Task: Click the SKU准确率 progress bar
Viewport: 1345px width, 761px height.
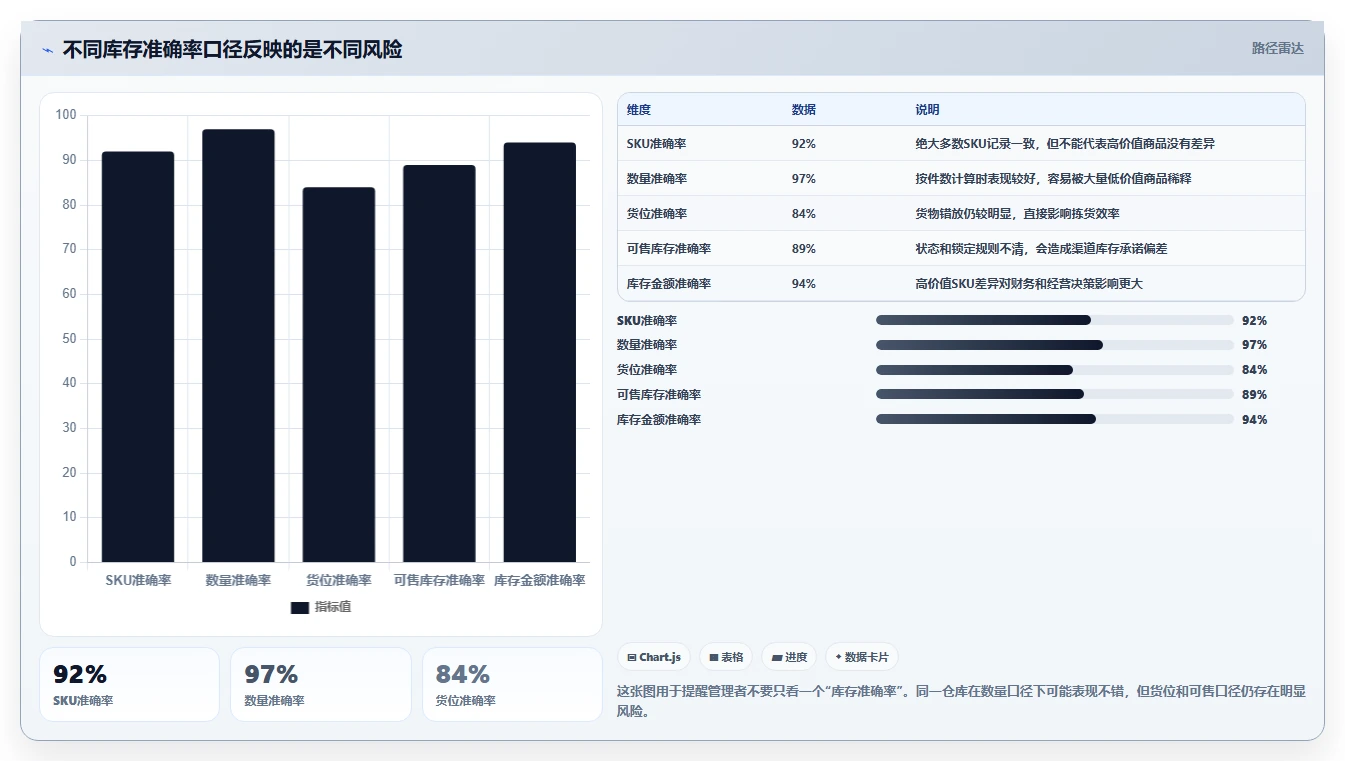Action: [1054, 320]
